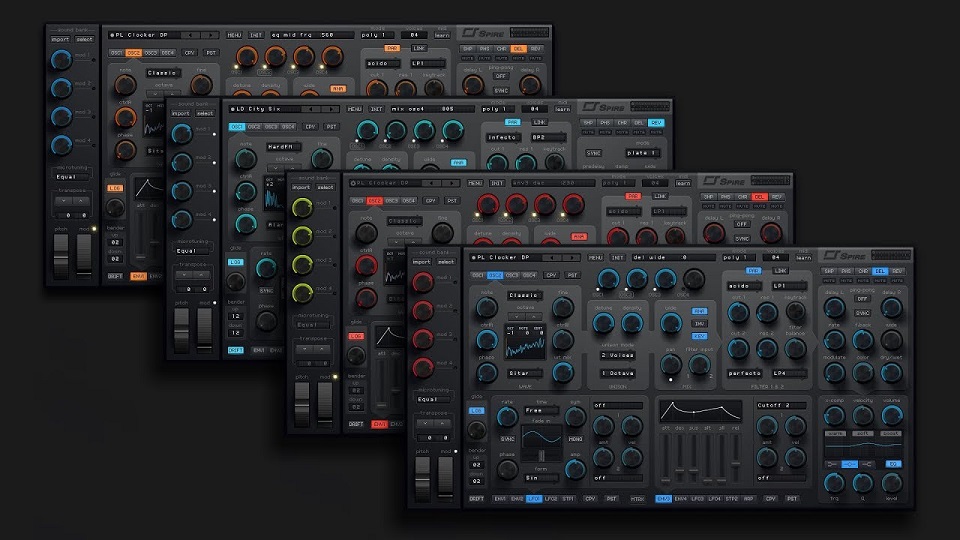This screenshot has width=960, height=540.
Task: Click transpose down arrow in front blue window
Action: 426,423
